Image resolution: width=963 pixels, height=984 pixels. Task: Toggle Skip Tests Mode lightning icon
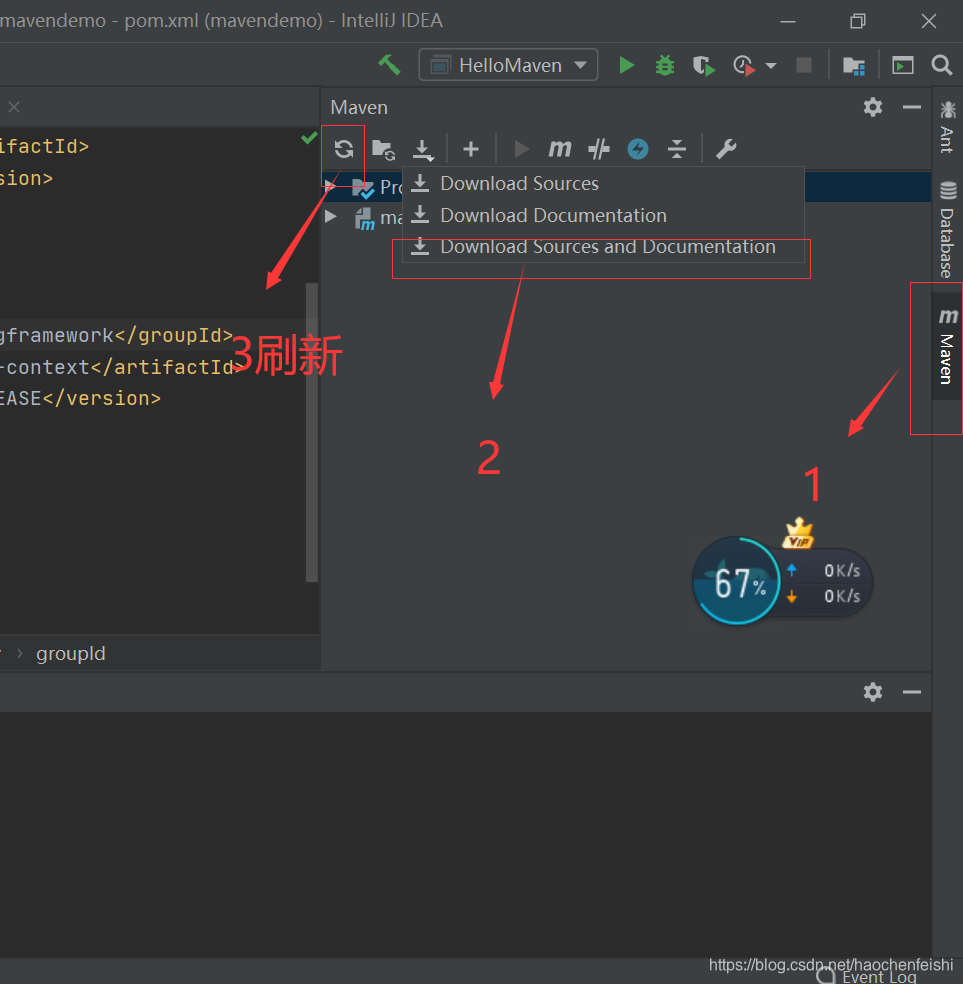coord(638,149)
